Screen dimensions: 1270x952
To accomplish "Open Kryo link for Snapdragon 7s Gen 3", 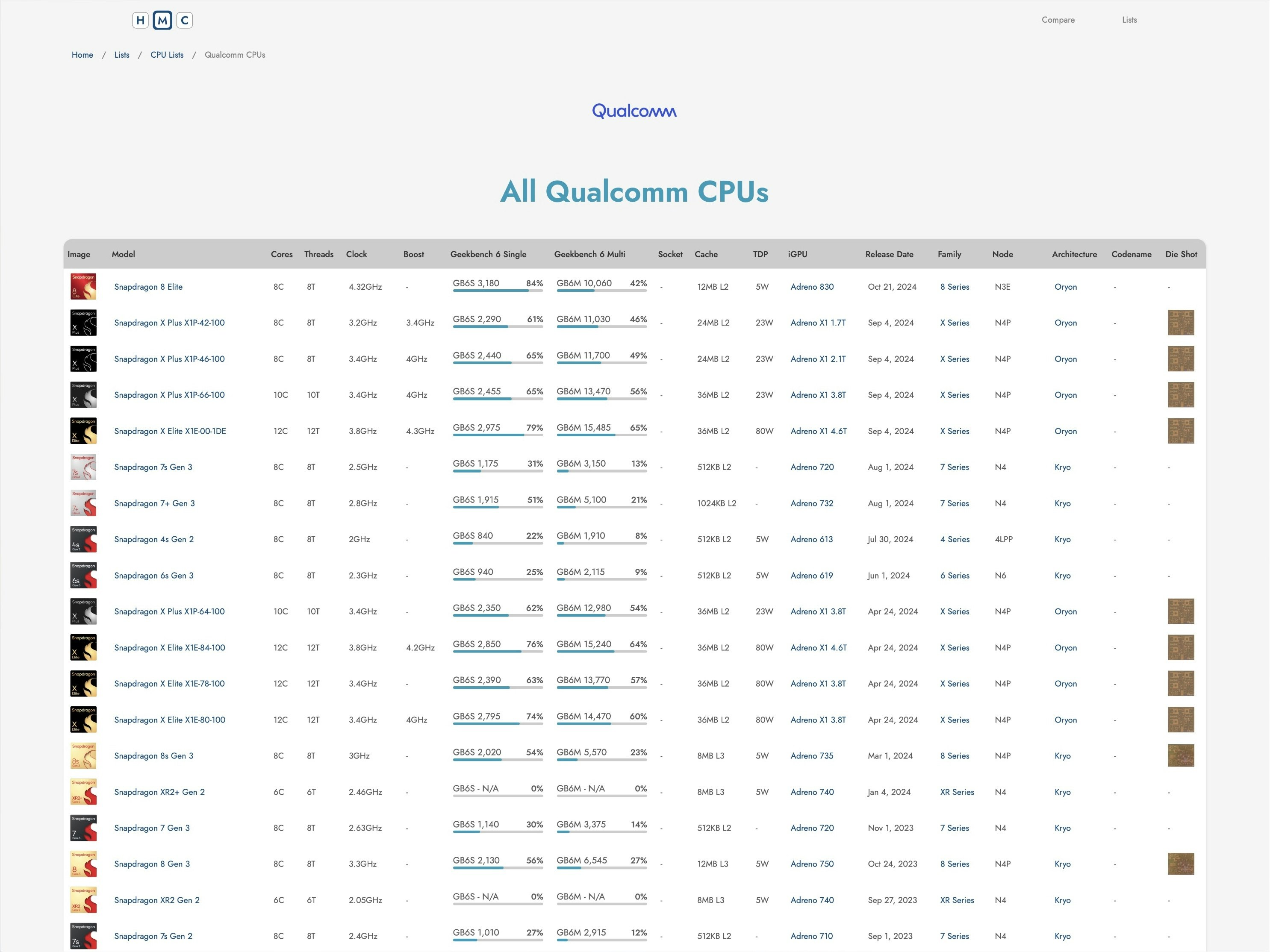I will pyautogui.click(x=1063, y=467).
